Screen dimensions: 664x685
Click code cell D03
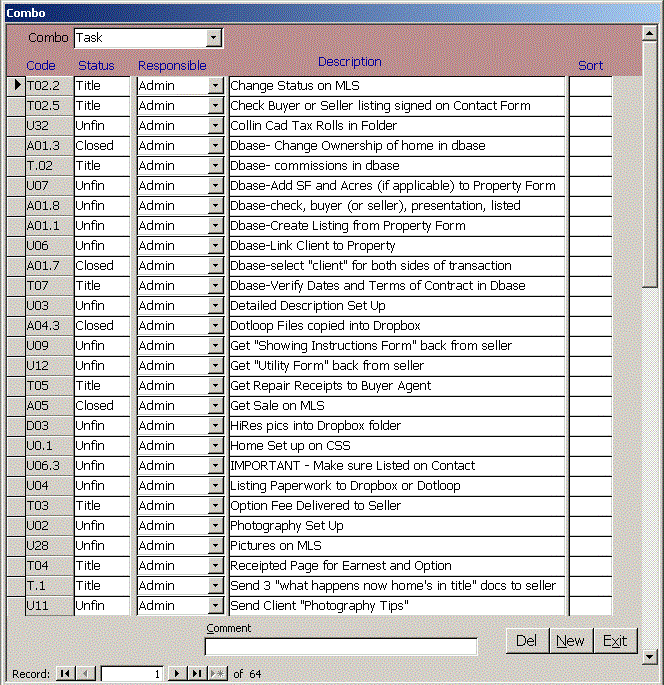pos(49,426)
